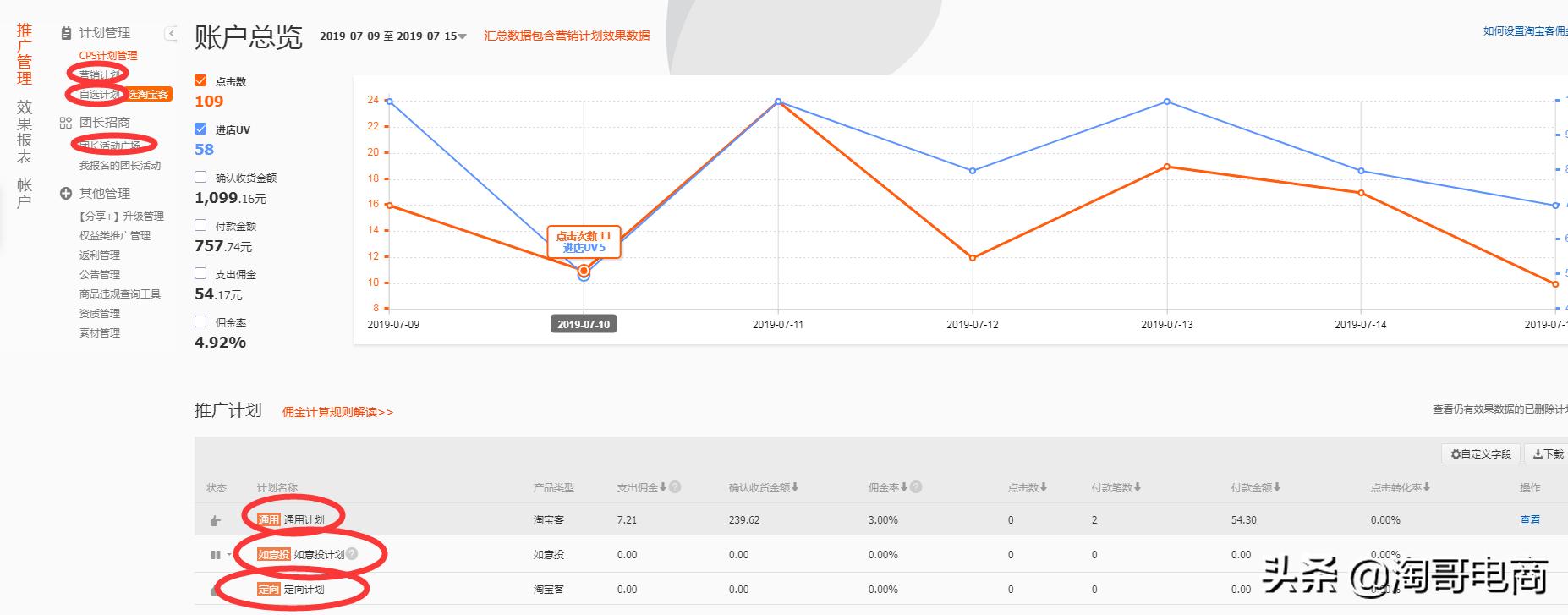
Task: Enable the 确认收货金额 checkbox
Action: (200, 177)
